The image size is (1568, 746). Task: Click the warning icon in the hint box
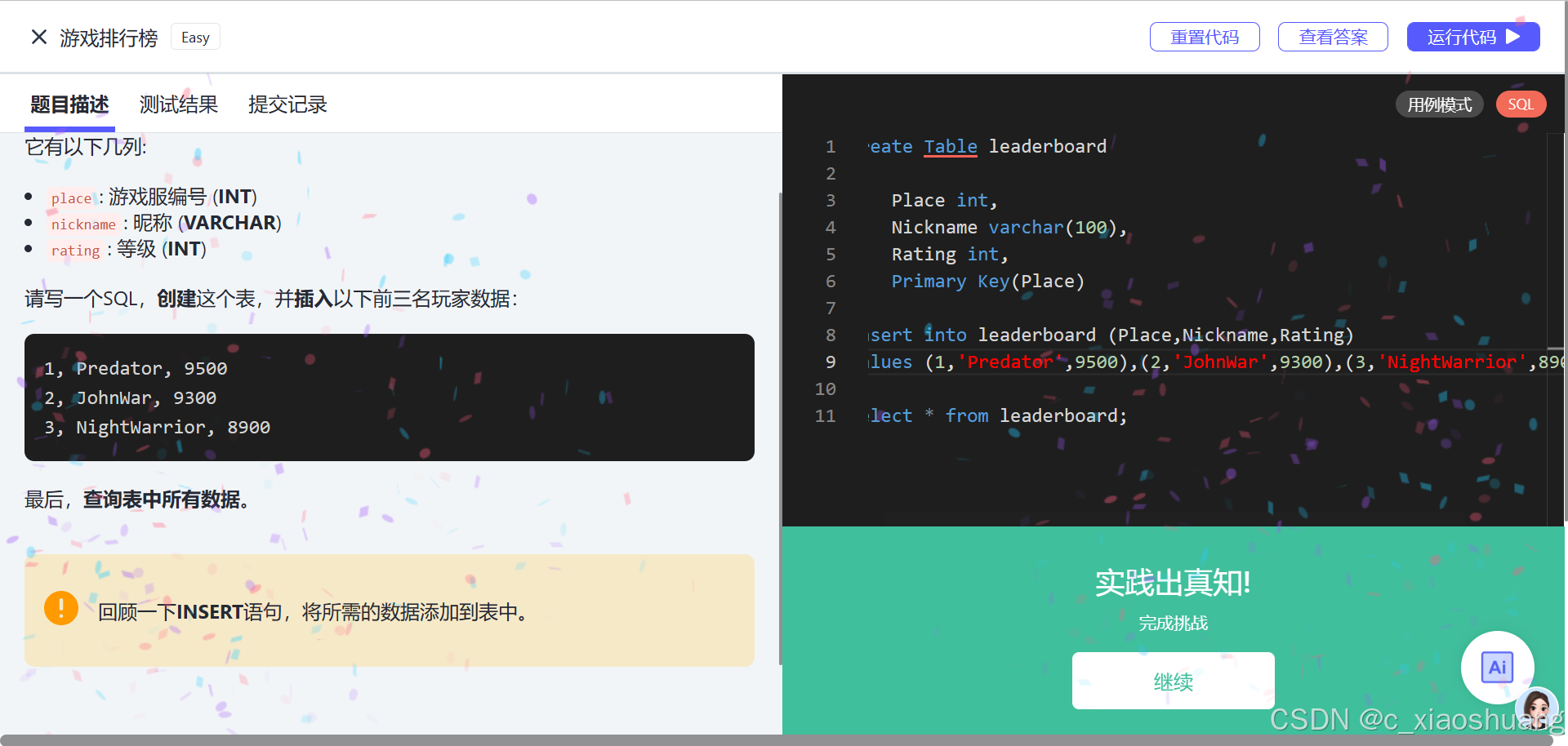tap(60, 607)
